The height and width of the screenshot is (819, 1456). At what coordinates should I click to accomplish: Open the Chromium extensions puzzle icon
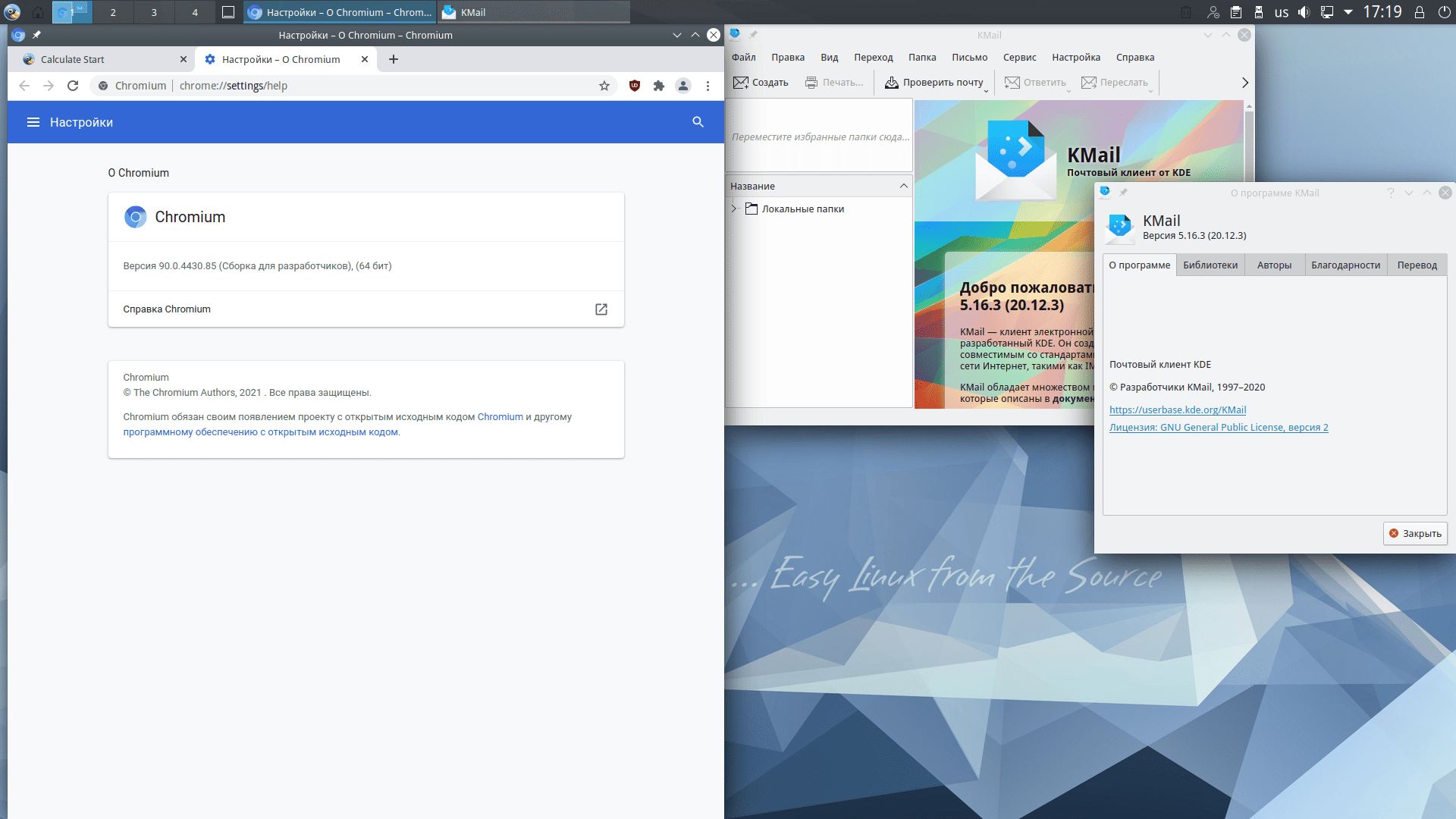click(x=659, y=86)
